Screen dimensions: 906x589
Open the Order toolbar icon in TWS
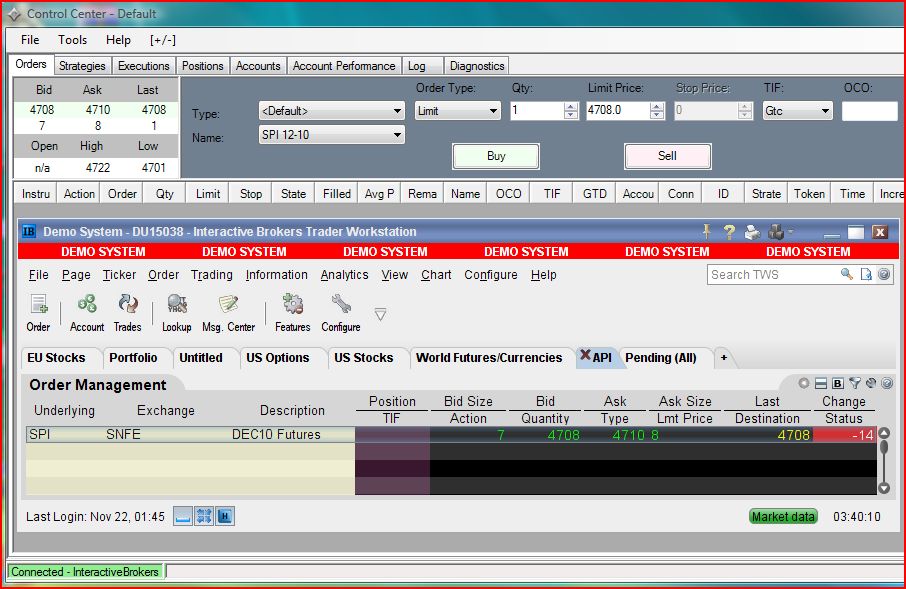pos(39,312)
